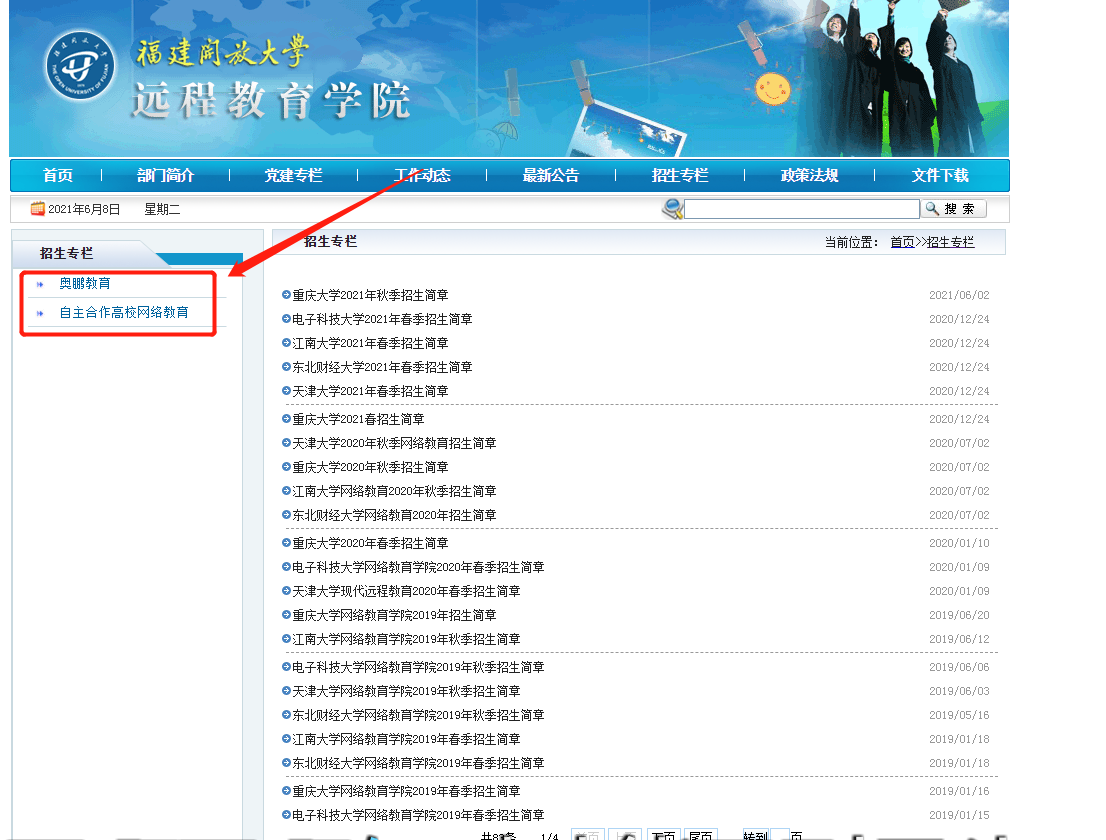Viewport: 1106px width, 840px height.
Task: Click the 2021/06/02 date text
Action: (959, 295)
